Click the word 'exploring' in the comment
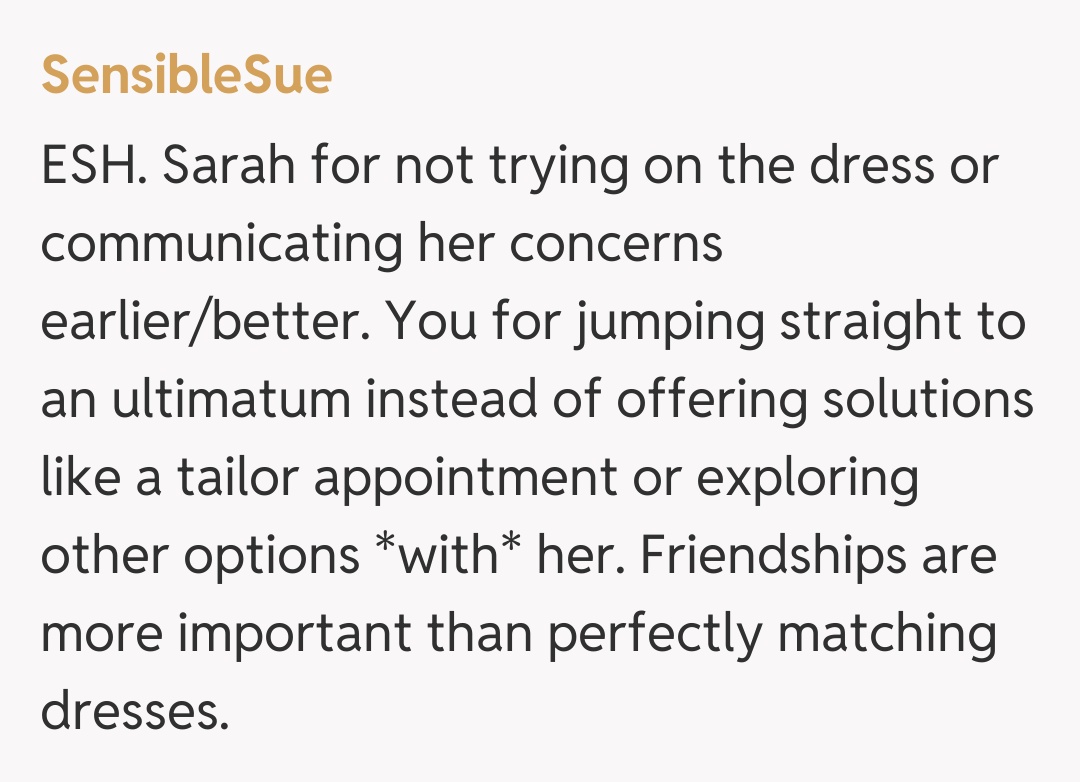The height and width of the screenshot is (782, 1080). coord(807,480)
